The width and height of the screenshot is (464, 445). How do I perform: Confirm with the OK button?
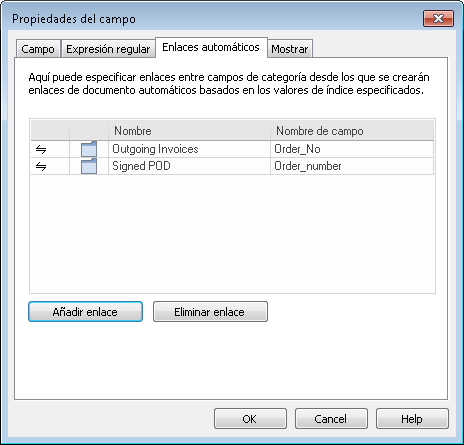tap(250, 419)
